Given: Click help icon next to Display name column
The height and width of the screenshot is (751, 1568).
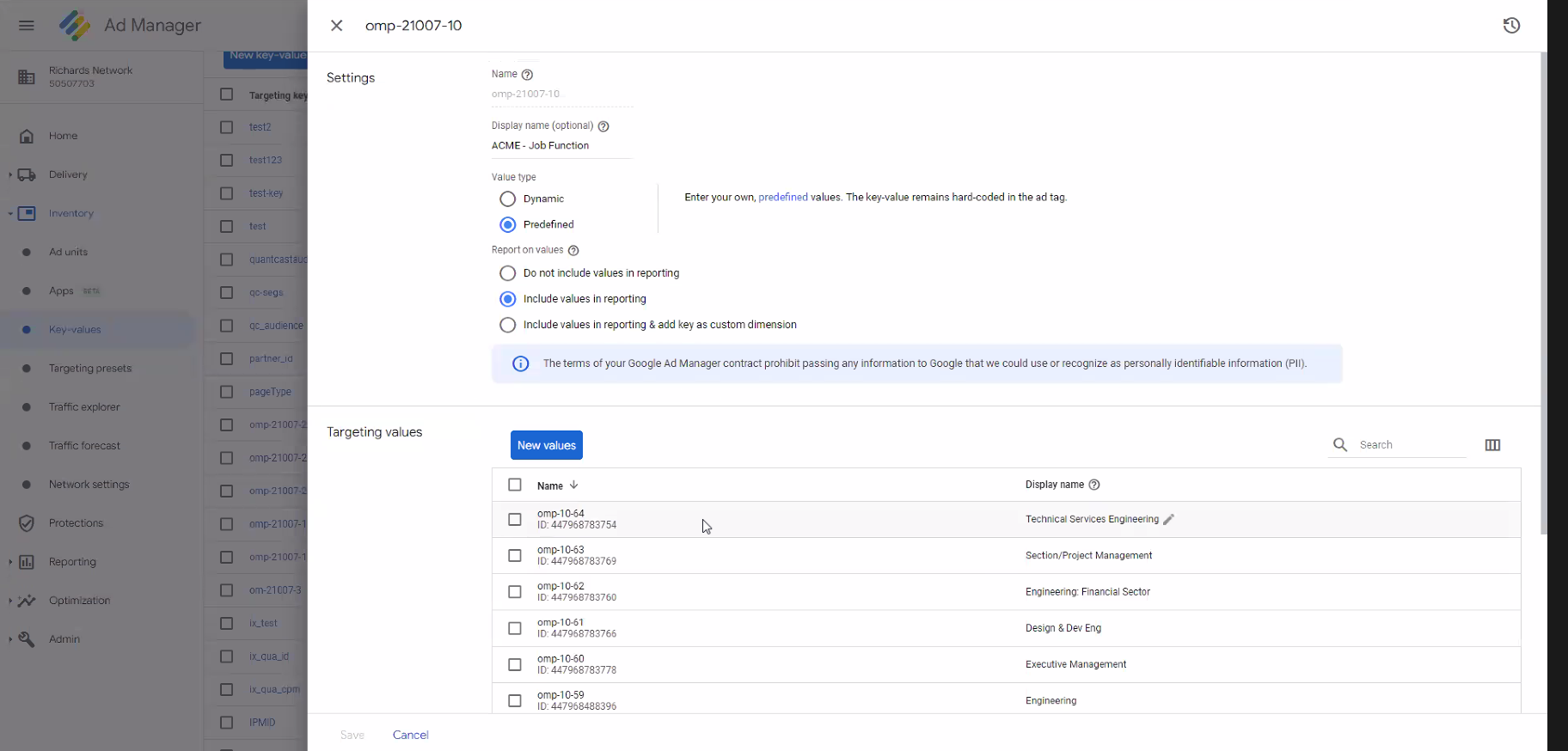Looking at the screenshot, I should (1094, 485).
